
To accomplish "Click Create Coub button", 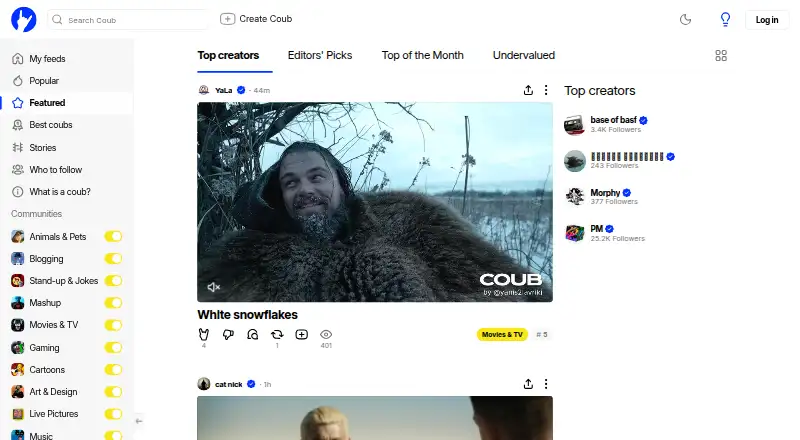I will click(x=256, y=19).
